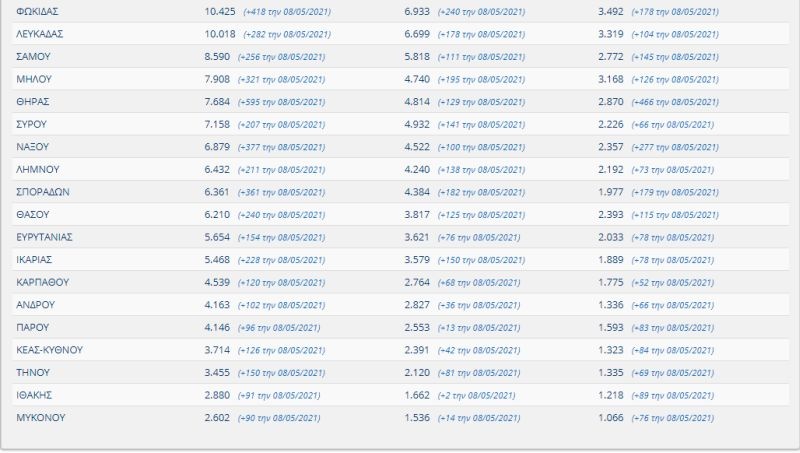Select the ΚΕΑΣ-ΚΥΘΝΟΥ row label
This screenshot has height=453, width=800.
pos(49,349)
